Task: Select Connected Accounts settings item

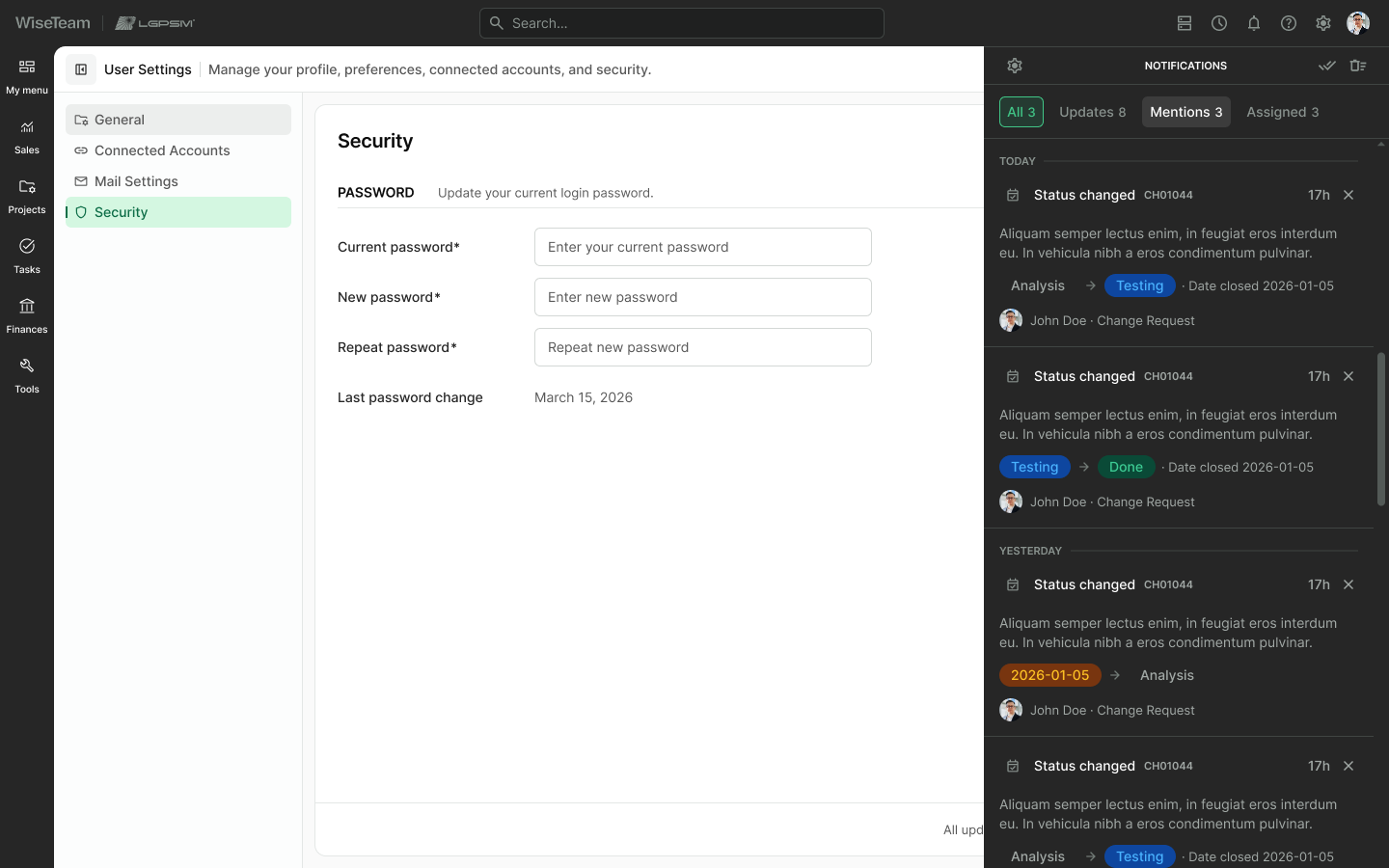Action: point(178,150)
